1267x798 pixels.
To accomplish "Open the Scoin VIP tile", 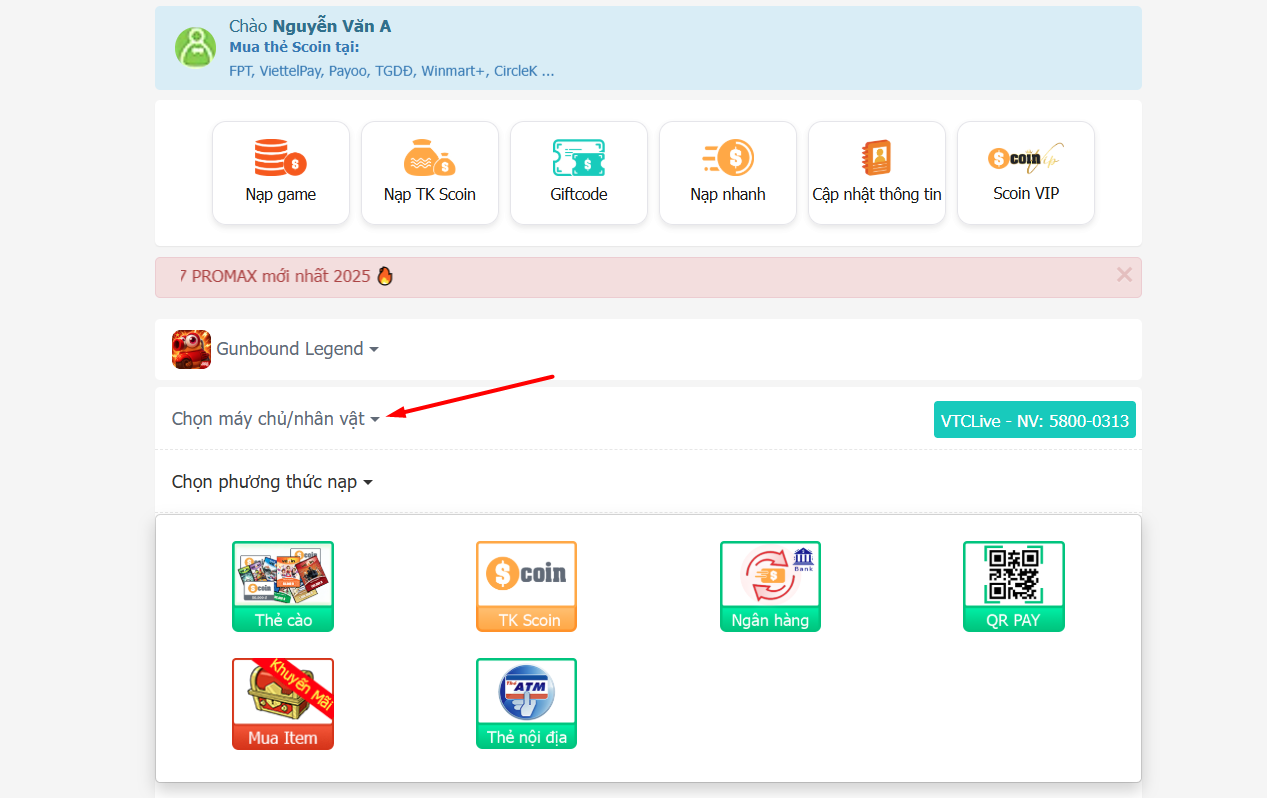I will click(1026, 173).
